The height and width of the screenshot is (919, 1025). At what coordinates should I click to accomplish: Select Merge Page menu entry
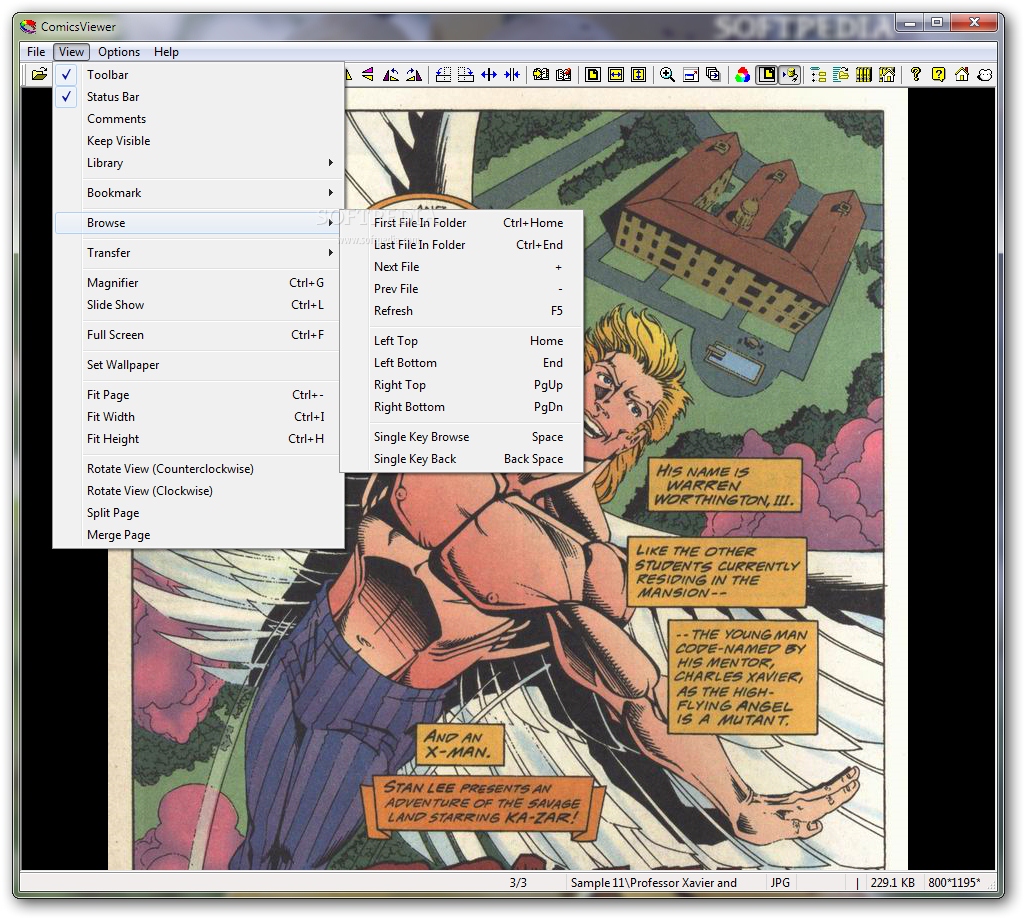[199, 535]
